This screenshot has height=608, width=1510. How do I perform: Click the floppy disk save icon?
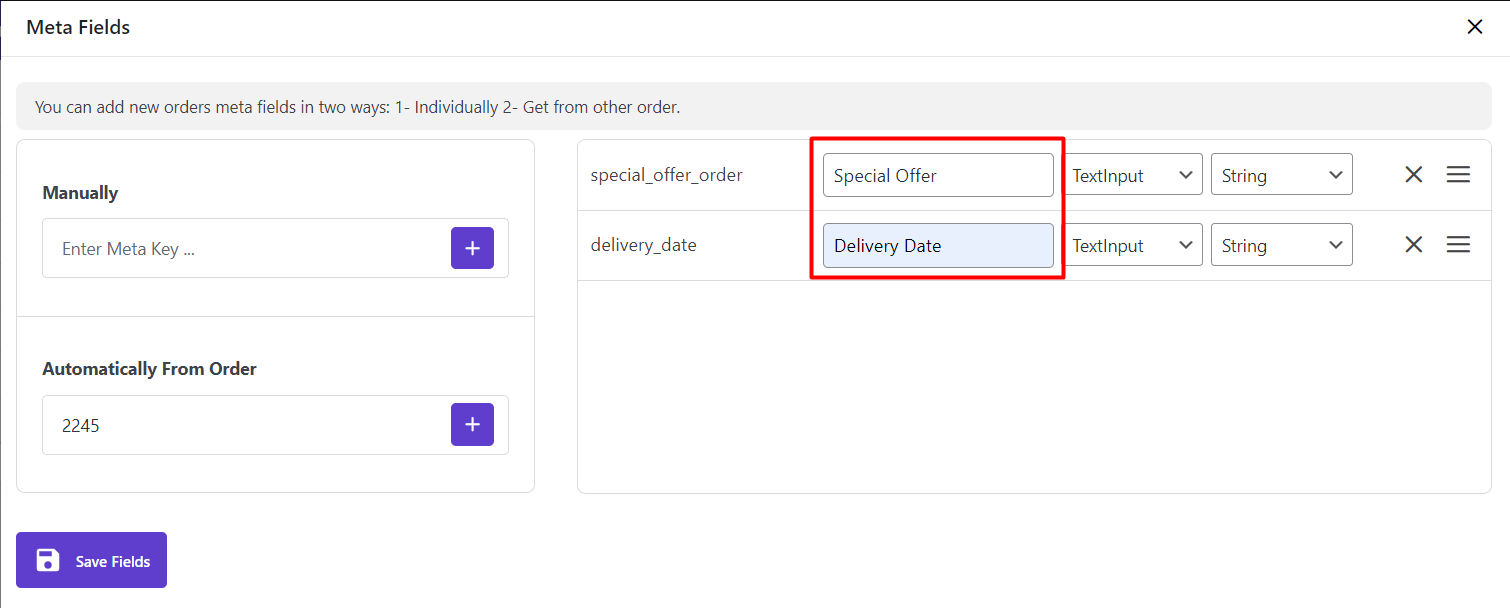(x=48, y=560)
